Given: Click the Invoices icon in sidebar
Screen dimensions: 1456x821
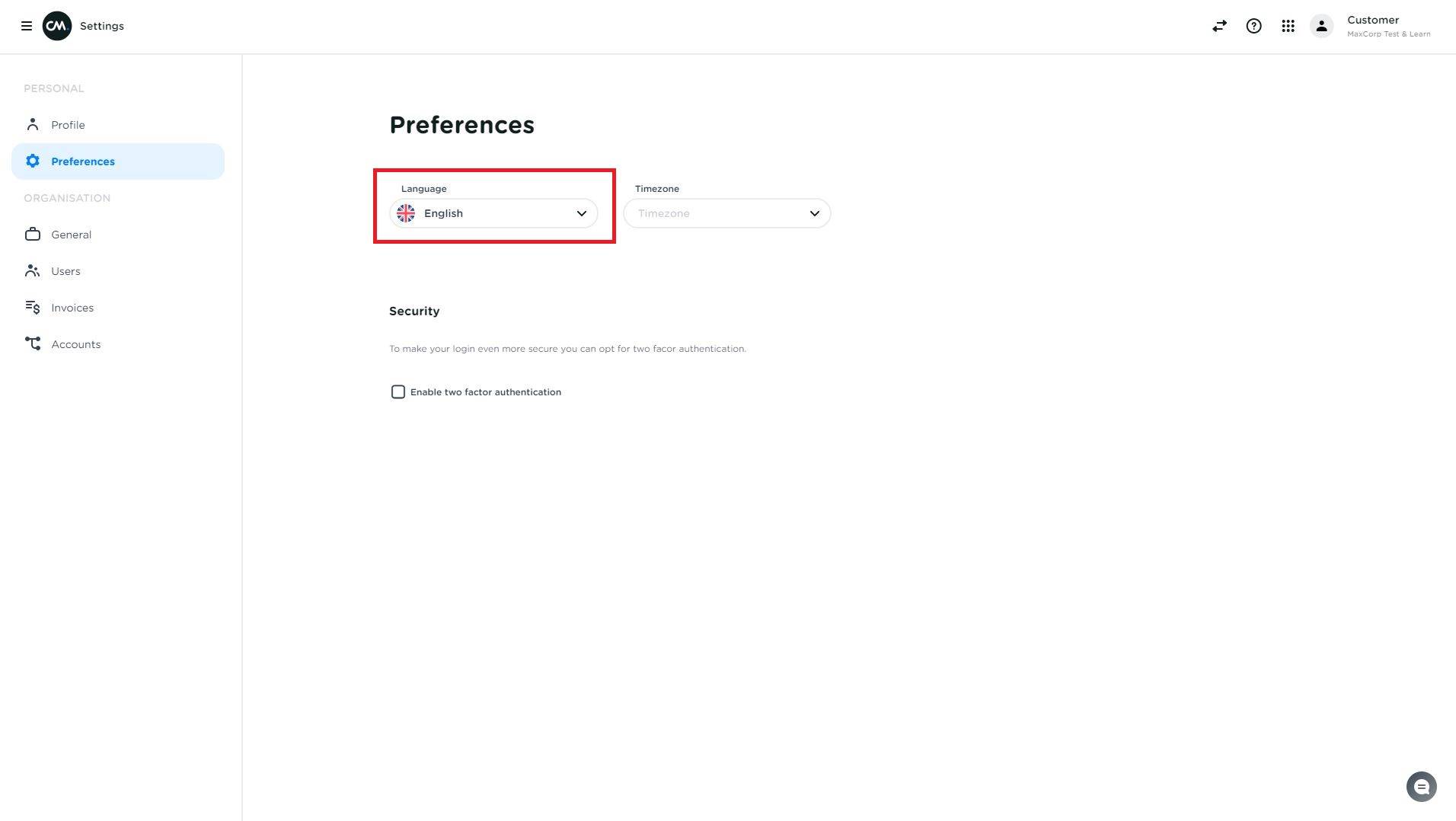Looking at the screenshot, I should [33, 308].
